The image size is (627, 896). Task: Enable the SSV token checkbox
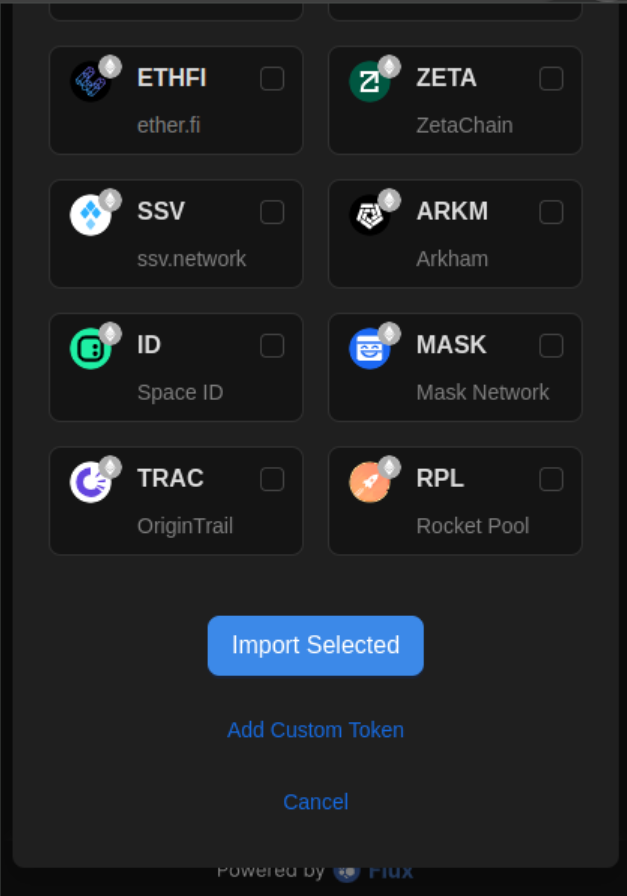[272, 212]
